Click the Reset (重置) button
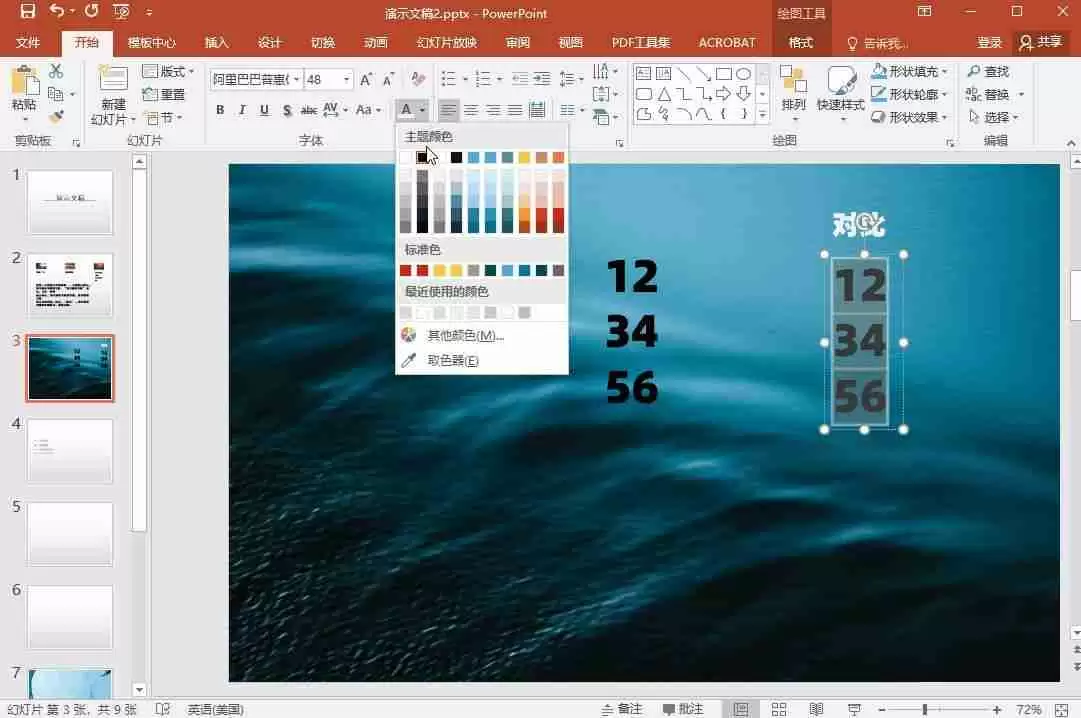This screenshot has width=1081, height=718. coord(165,94)
